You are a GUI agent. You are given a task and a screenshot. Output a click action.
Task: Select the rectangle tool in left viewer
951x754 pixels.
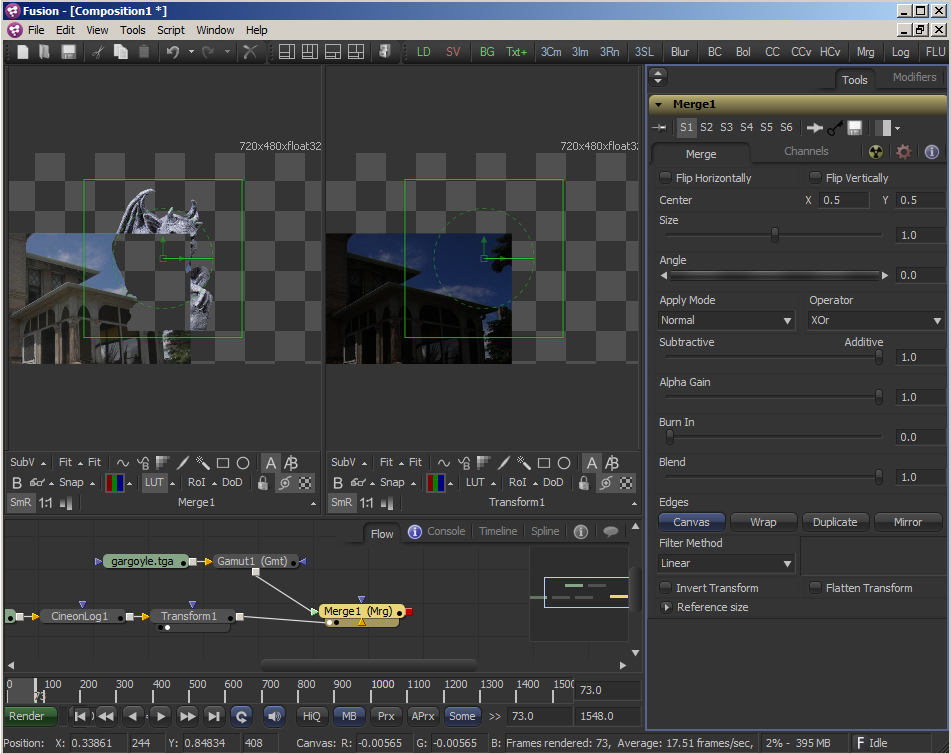(223, 463)
